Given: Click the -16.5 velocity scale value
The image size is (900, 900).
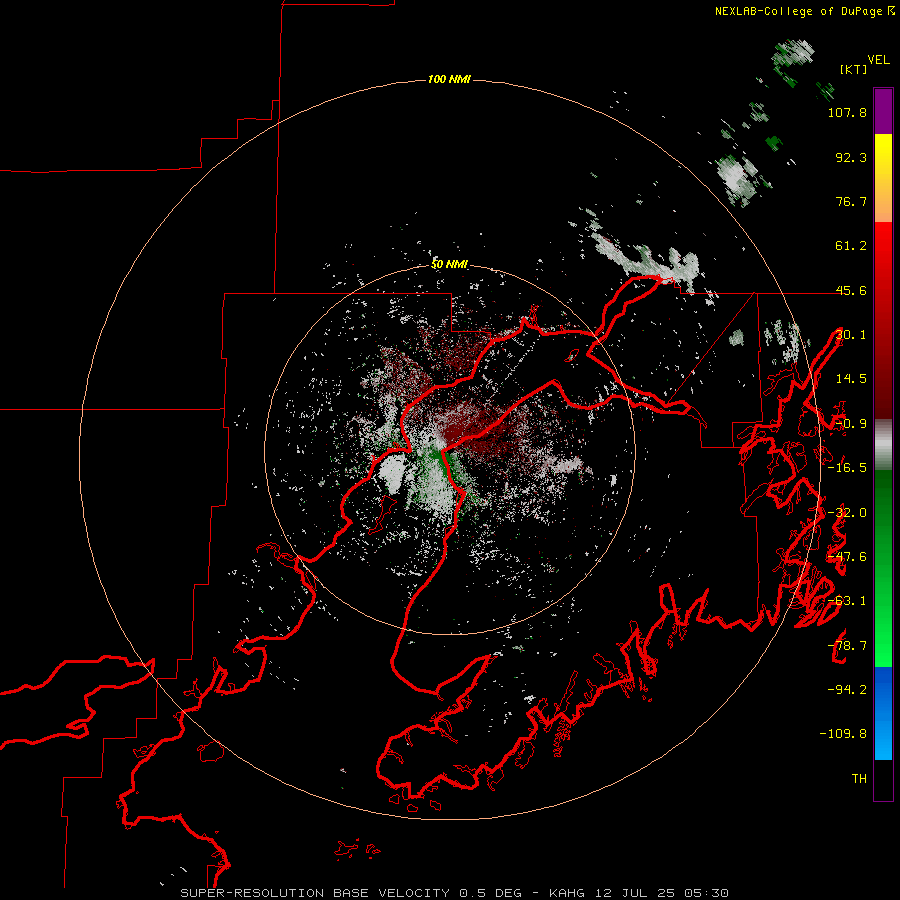Looking at the screenshot, I should [x=847, y=468].
